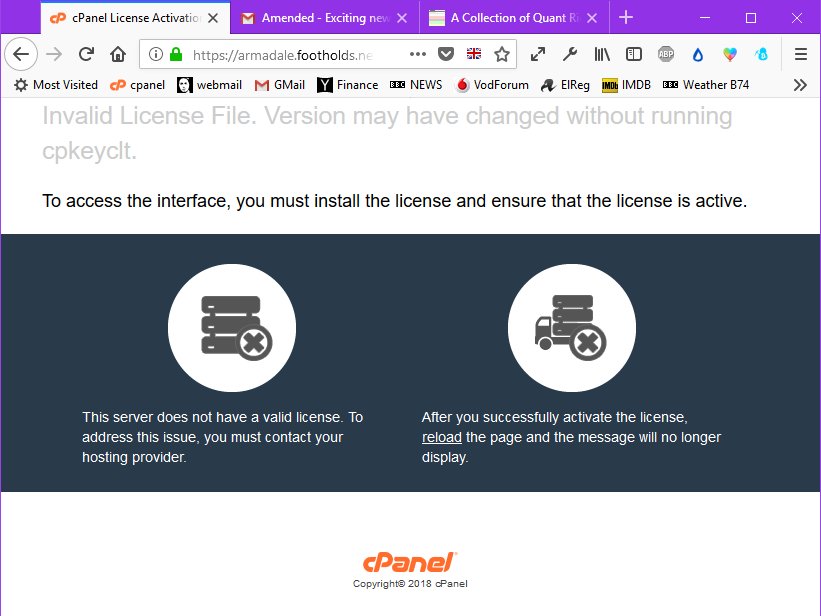Maximize the Firefox window
Viewport: 821px width, 616px height.
pos(751,18)
